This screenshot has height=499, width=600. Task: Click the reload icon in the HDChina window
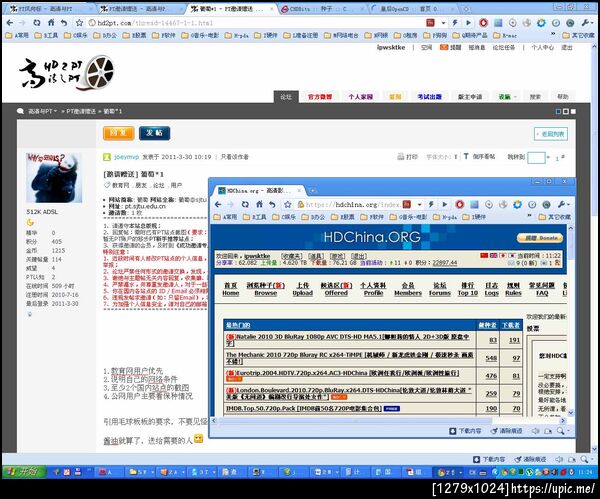pyautogui.click(x=245, y=205)
